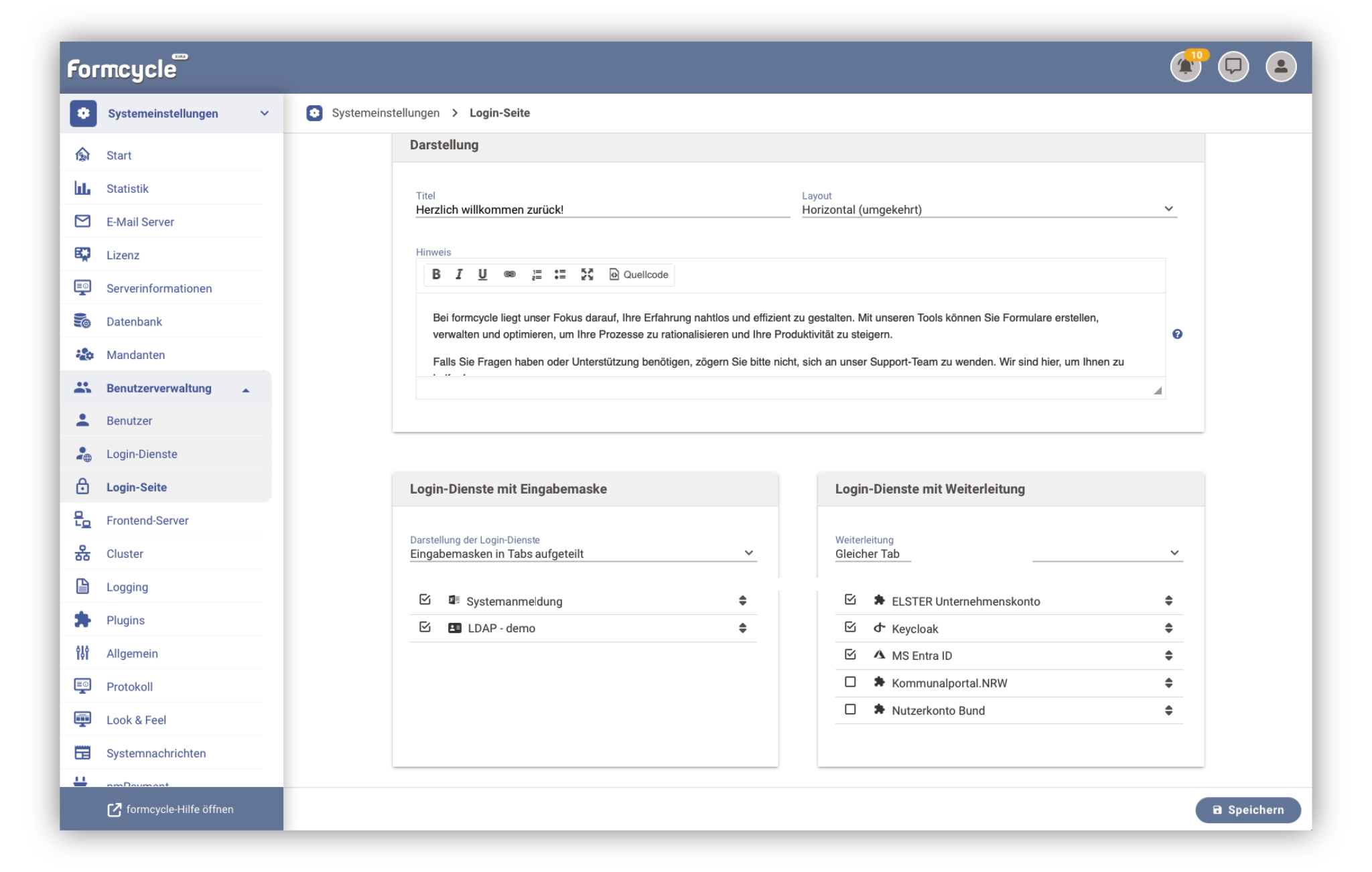Click the Keycloak service icon

click(x=879, y=628)
